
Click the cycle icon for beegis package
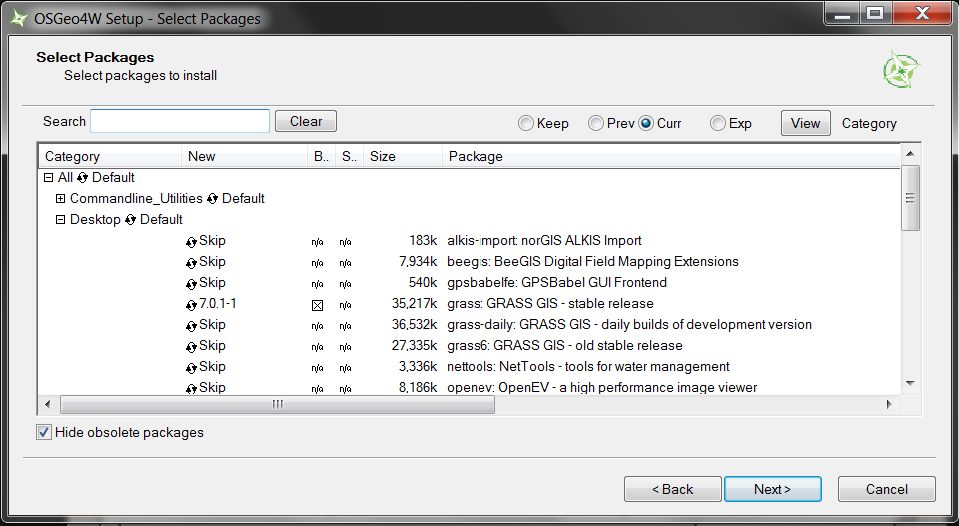pyautogui.click(x=191, y=262)
